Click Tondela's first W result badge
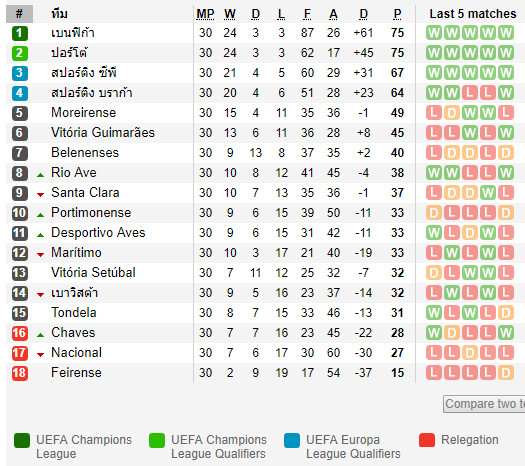The image size is (525, 466). pos(434,313)
